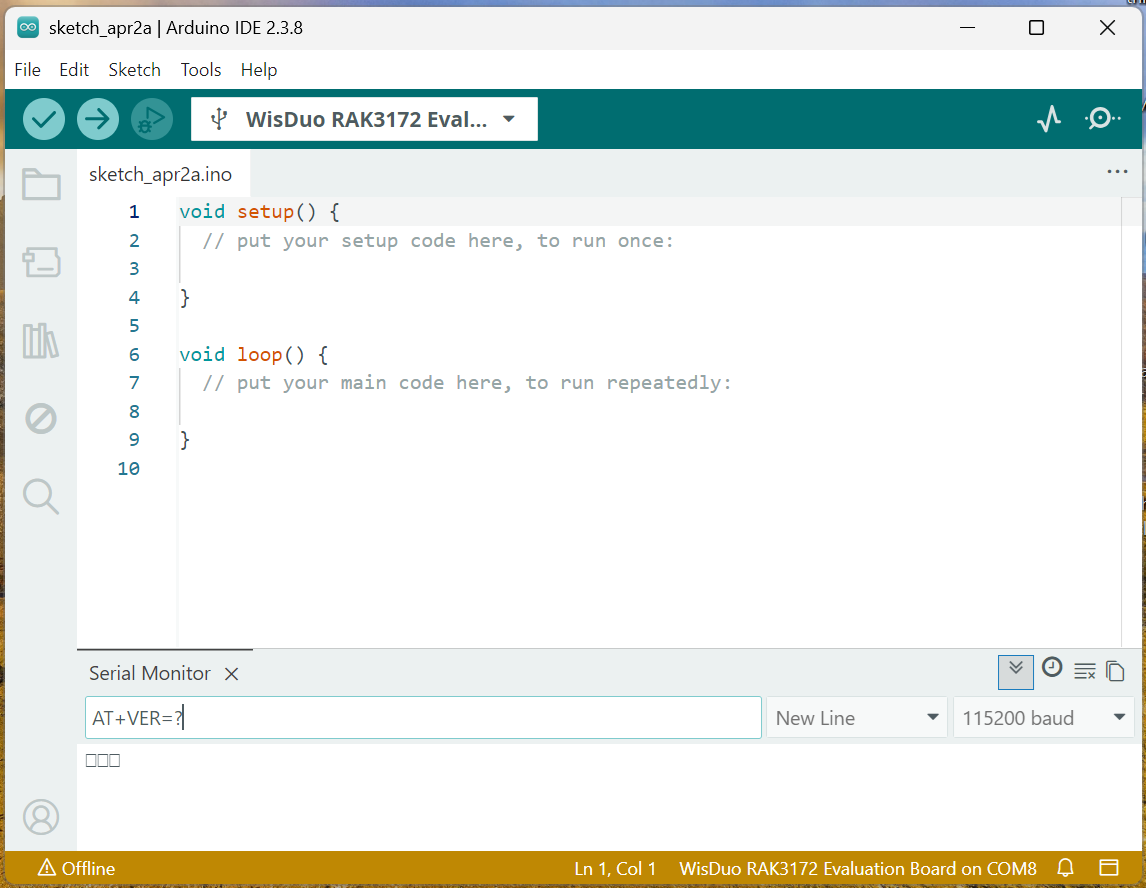Open the notifications bell in status bar
Image resolution: width=1146 pixels, height=888 pixels.
(1066, 868)
